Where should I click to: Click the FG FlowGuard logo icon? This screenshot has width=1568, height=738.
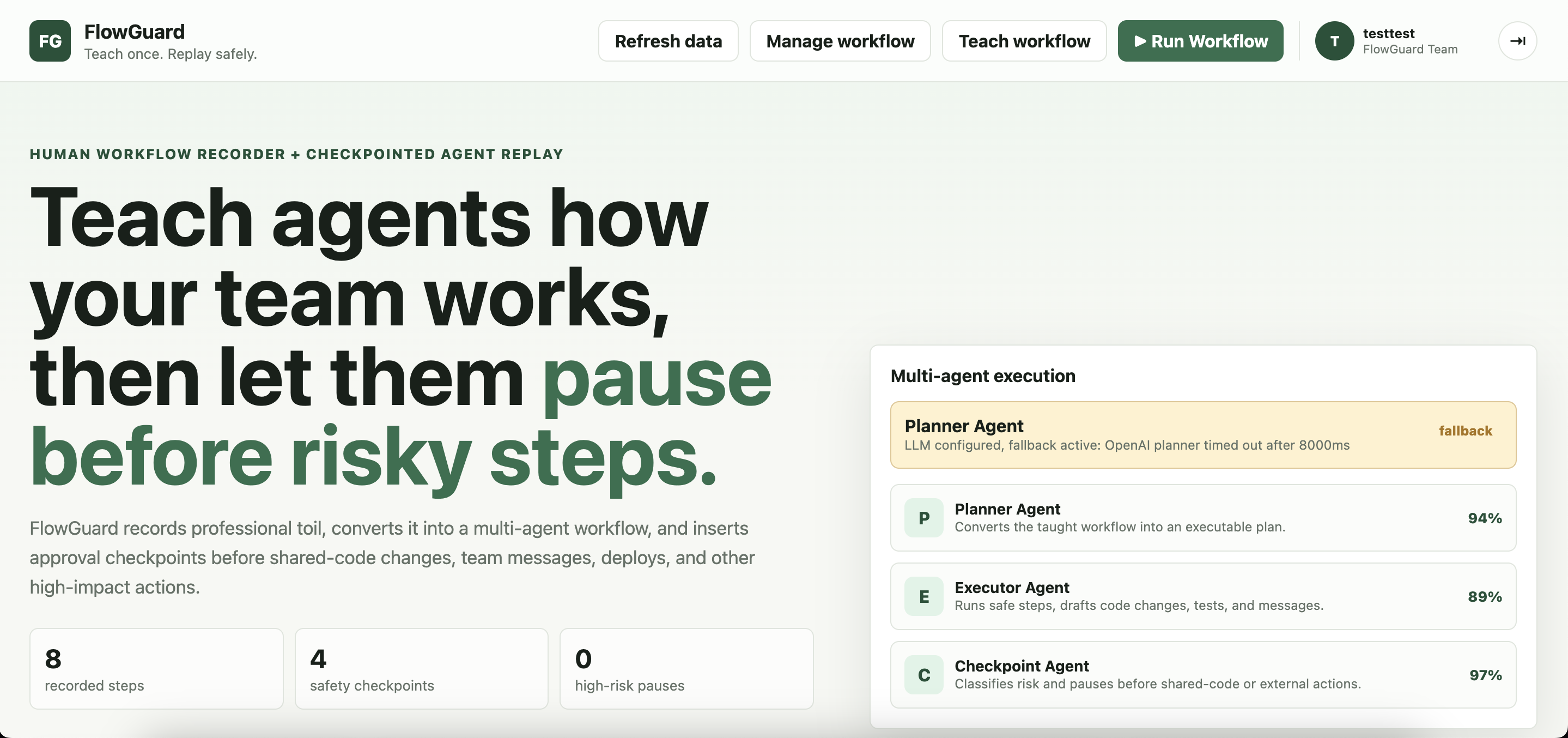[x=50, y=41]
